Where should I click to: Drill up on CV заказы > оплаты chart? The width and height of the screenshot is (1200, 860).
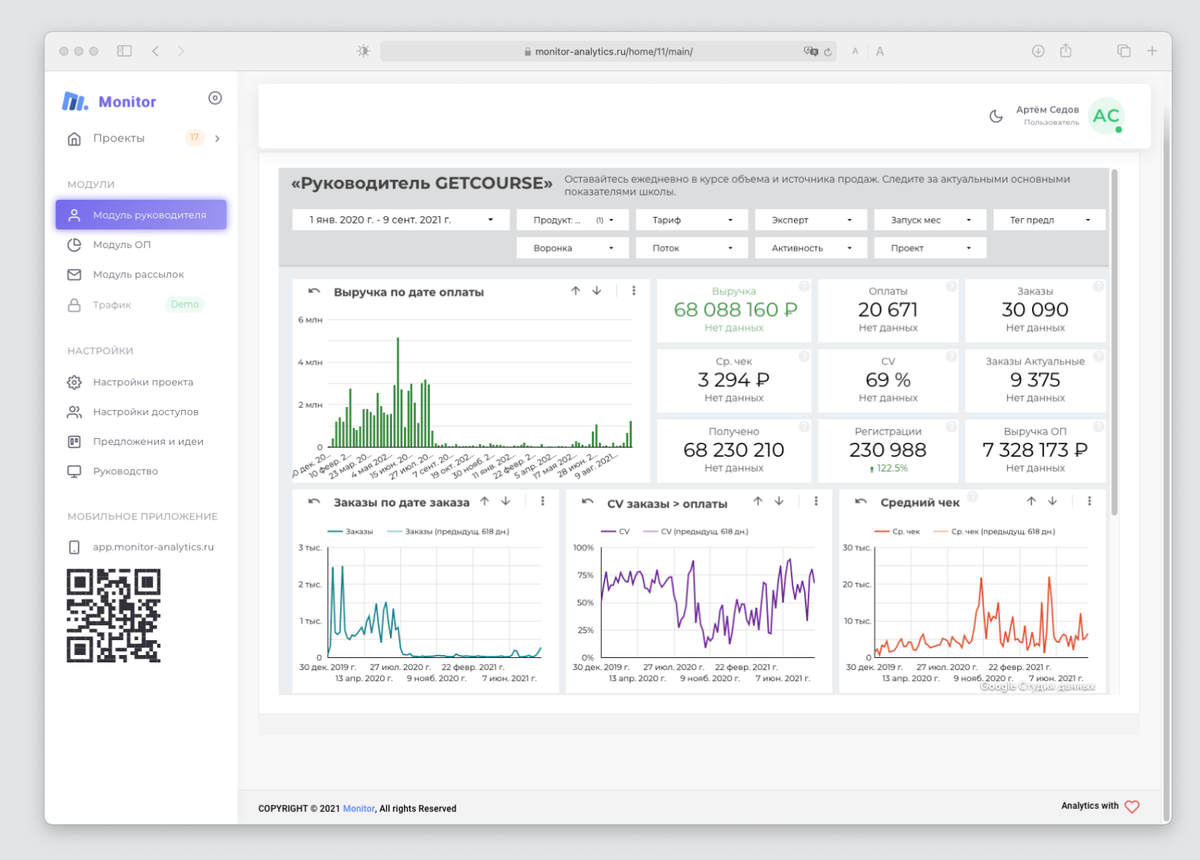click(x=758, y=502)
